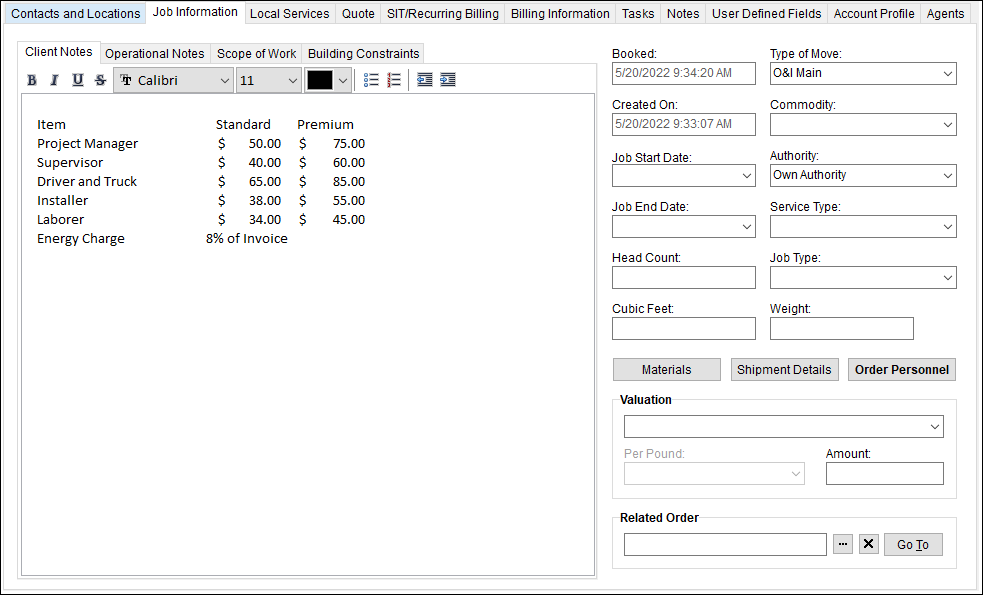Click inside the Cubic Feet field
Screen dimensions: 983x595
683,328
